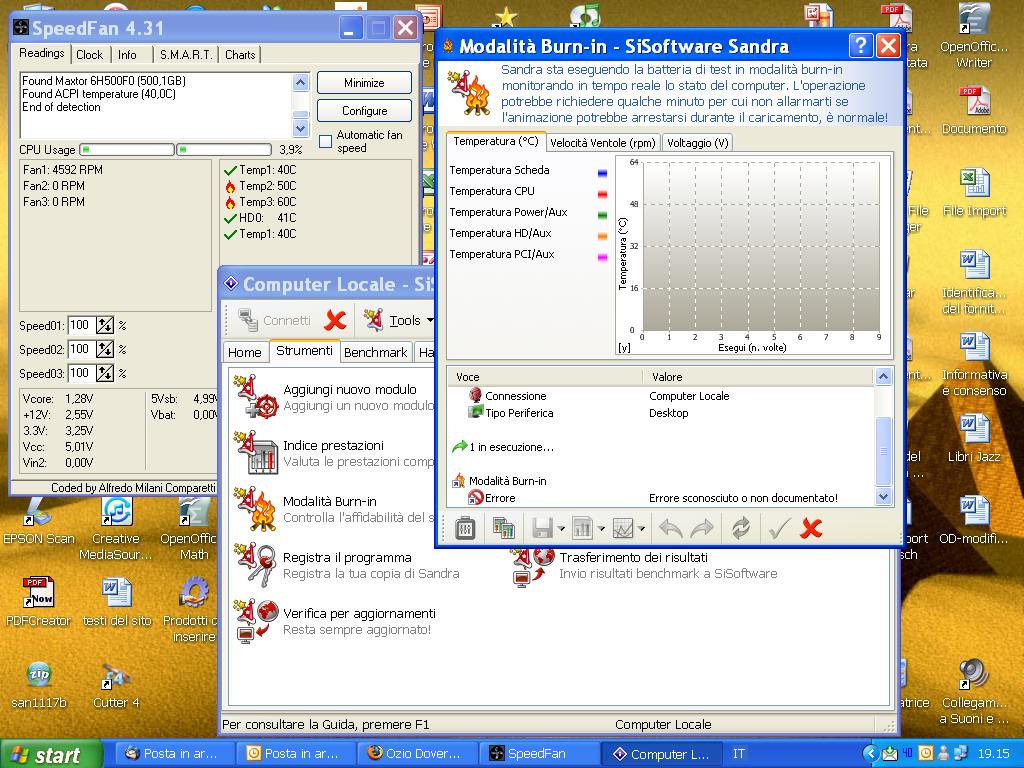Click the Speed02 spinner arrows in SpeedFan

105,349
